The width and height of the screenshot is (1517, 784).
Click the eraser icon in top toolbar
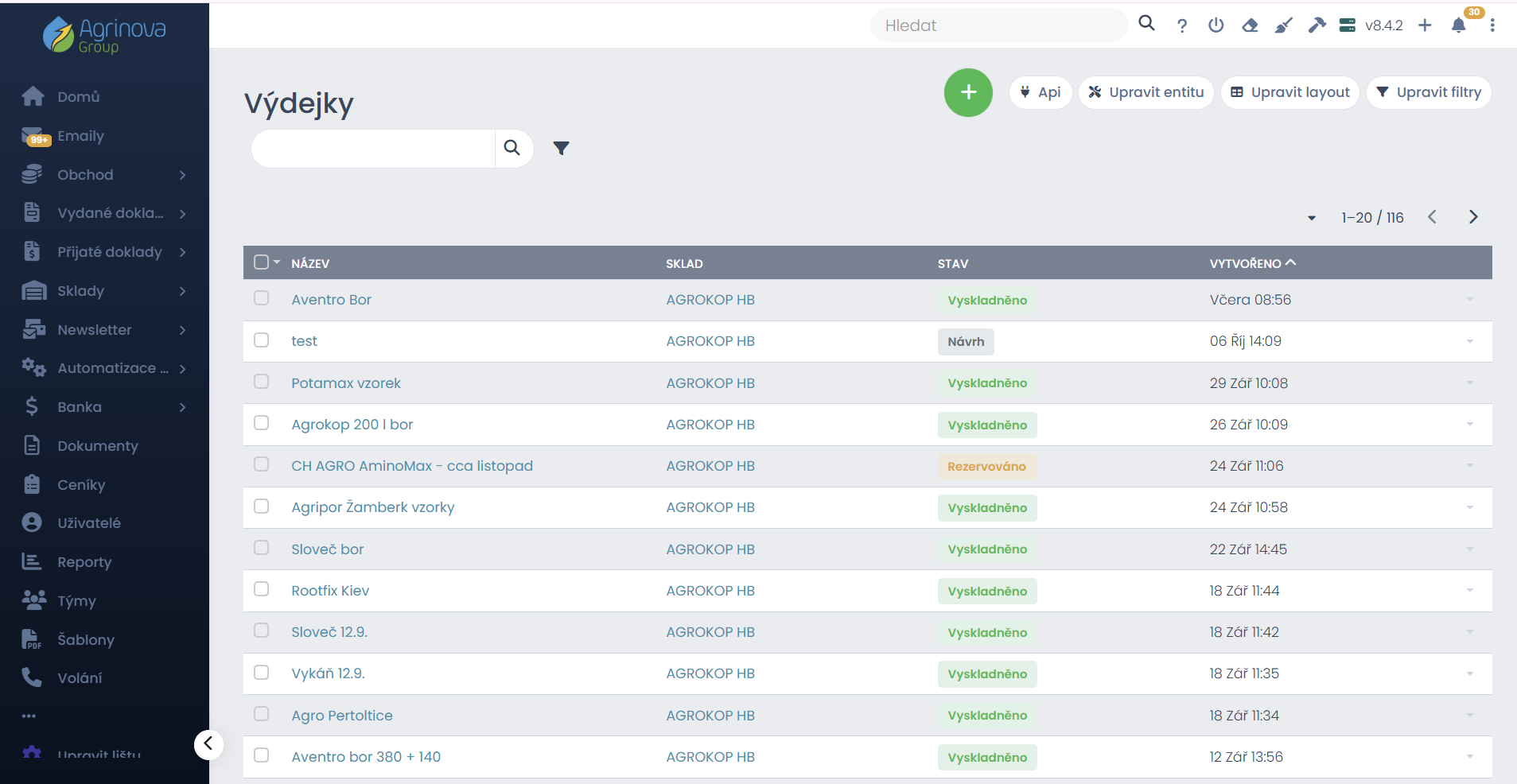pos(1250,25)
